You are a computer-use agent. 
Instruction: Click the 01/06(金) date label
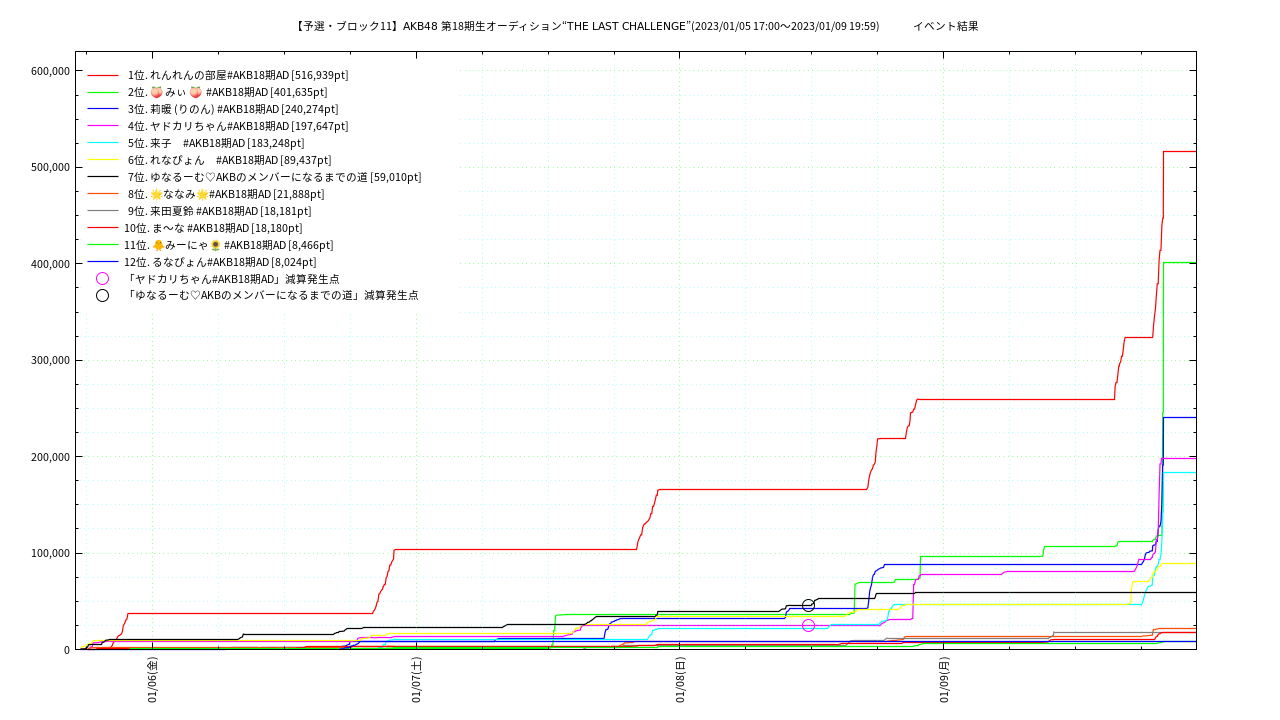click(x=152, y=680)
